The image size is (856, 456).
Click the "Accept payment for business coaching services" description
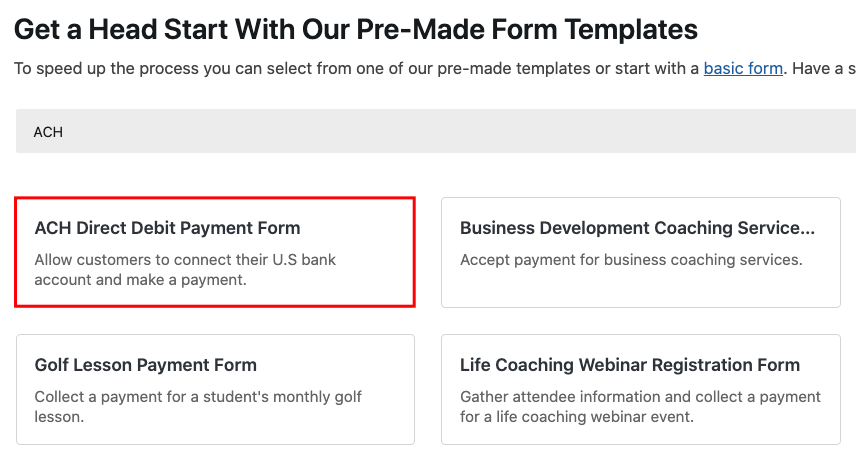pos(631,260)
